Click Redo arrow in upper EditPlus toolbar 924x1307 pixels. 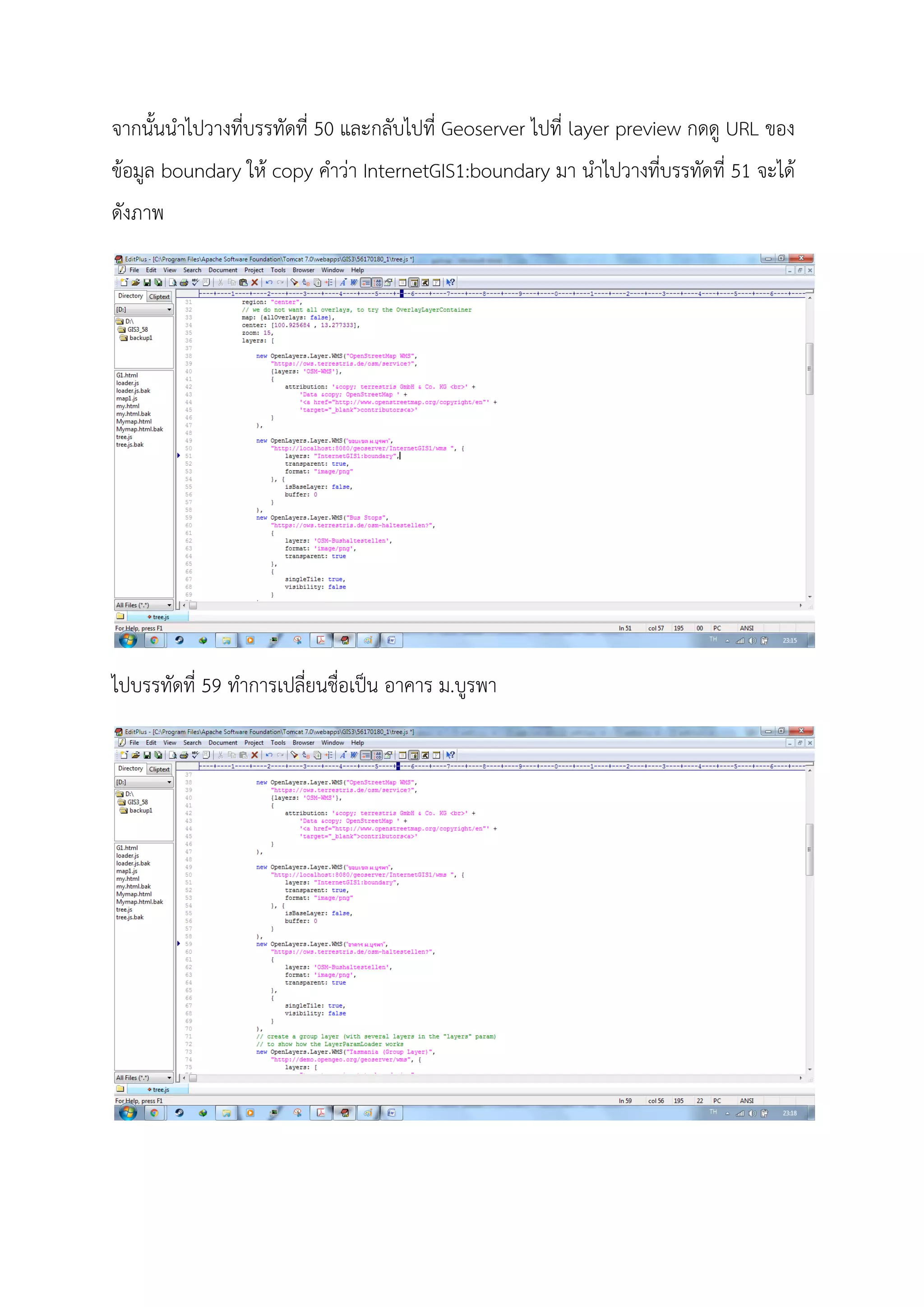point(281,283)
